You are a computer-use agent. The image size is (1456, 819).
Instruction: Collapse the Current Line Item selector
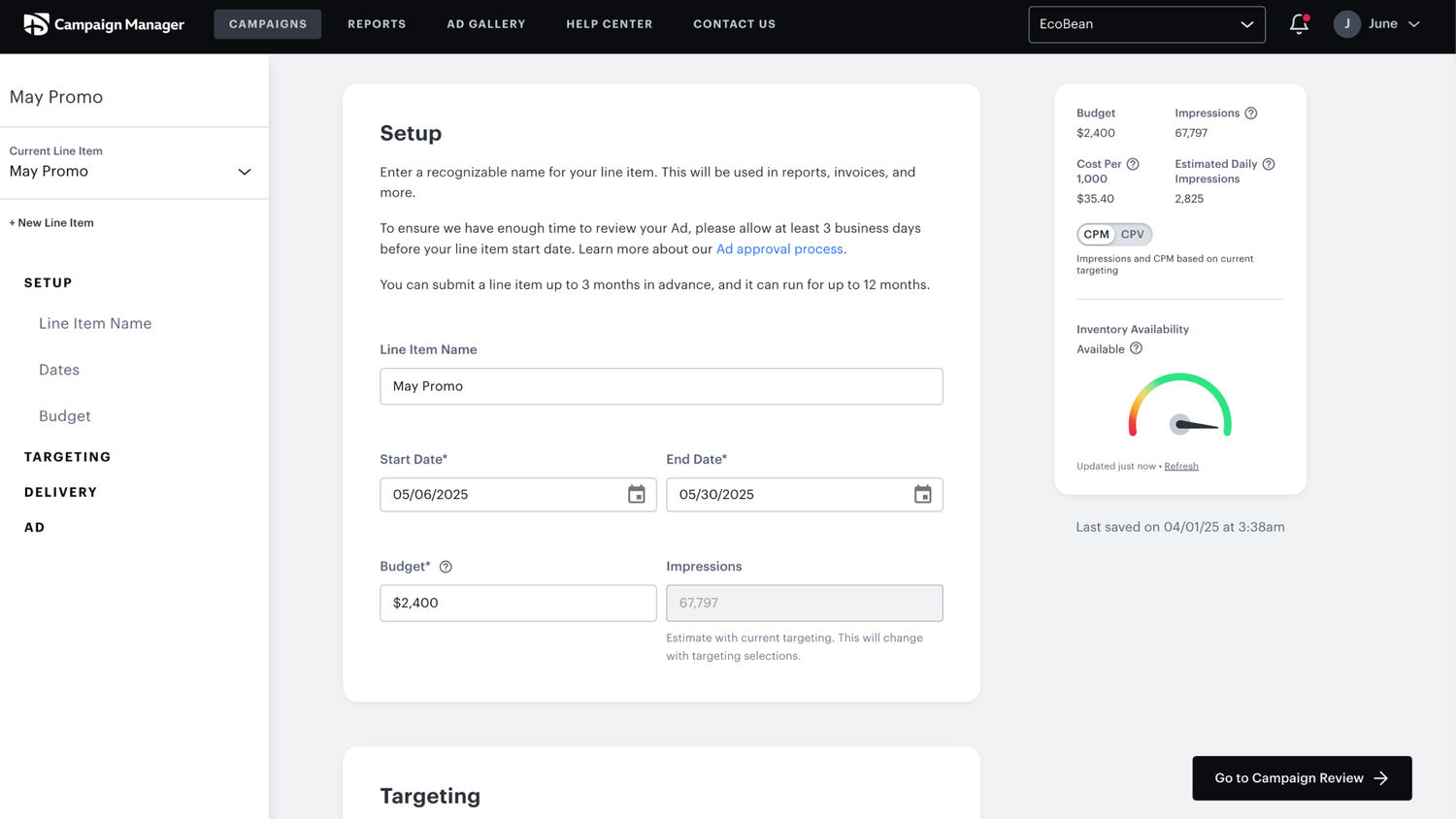pos(244,171)
